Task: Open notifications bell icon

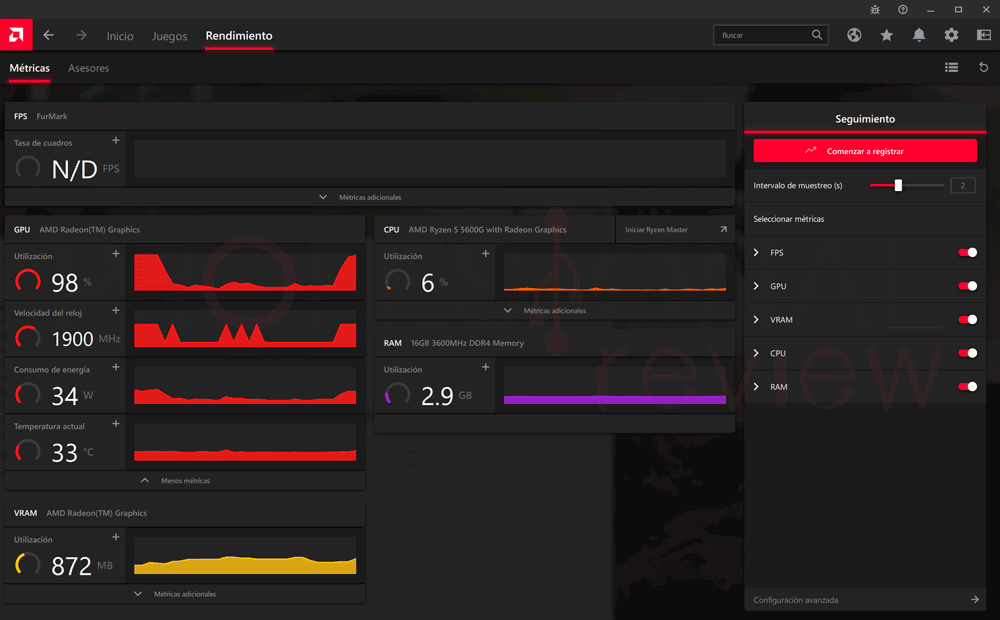Action: coord(919,35)
